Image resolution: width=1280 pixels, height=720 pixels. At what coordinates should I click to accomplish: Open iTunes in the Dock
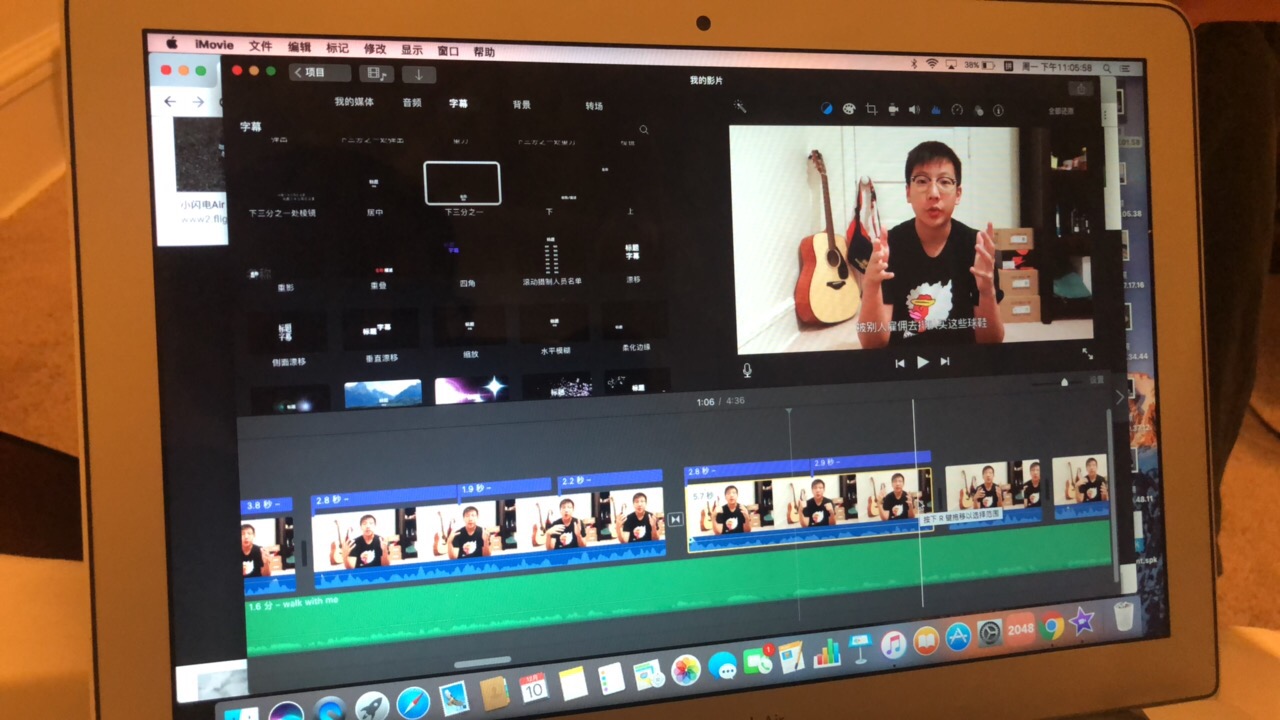click(893, 645)
